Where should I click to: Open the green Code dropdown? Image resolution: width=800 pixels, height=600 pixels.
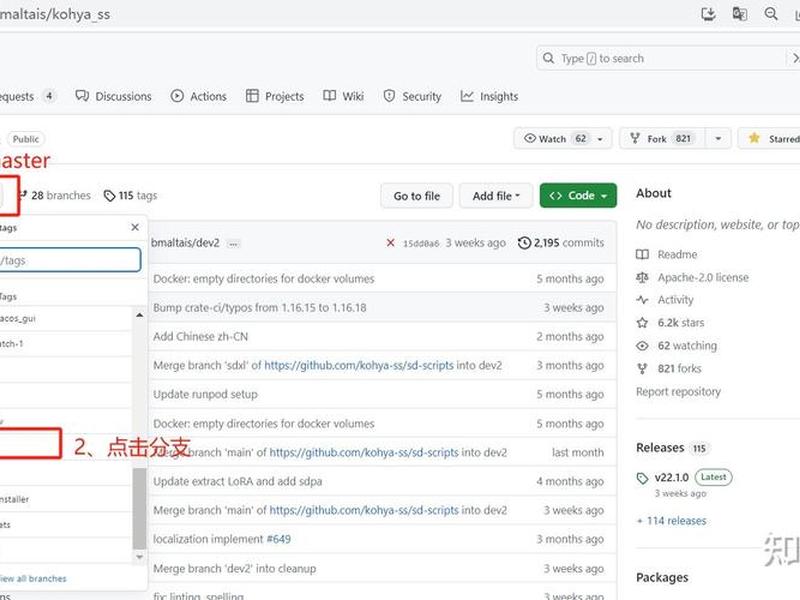[578, 195]
